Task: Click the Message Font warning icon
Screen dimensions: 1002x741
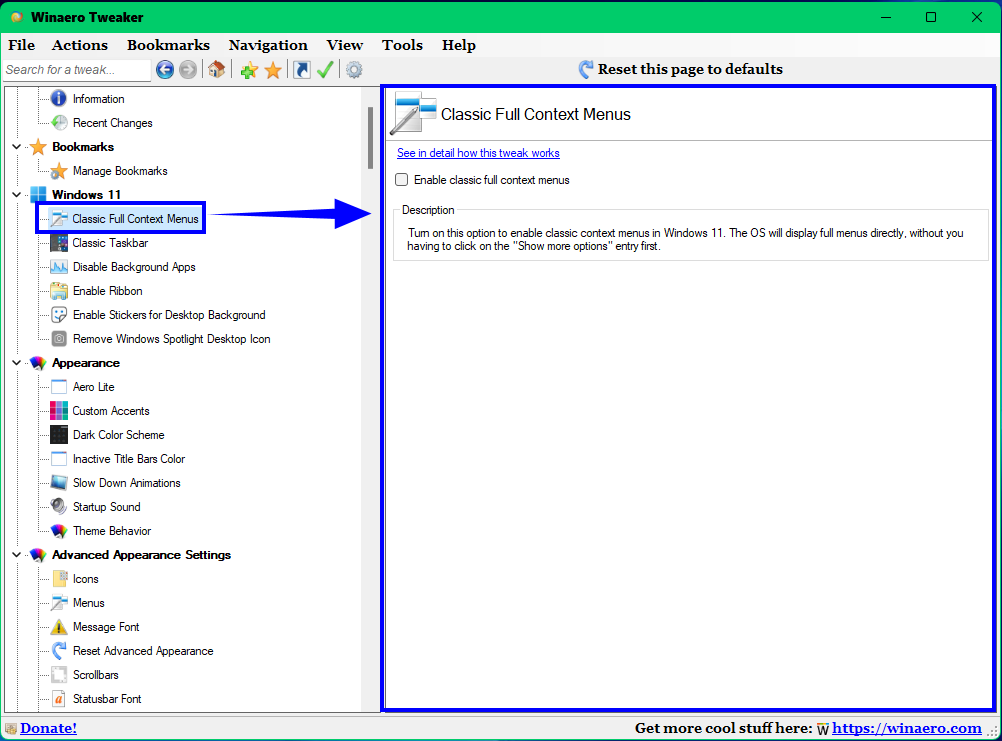Action: point(59,627)
